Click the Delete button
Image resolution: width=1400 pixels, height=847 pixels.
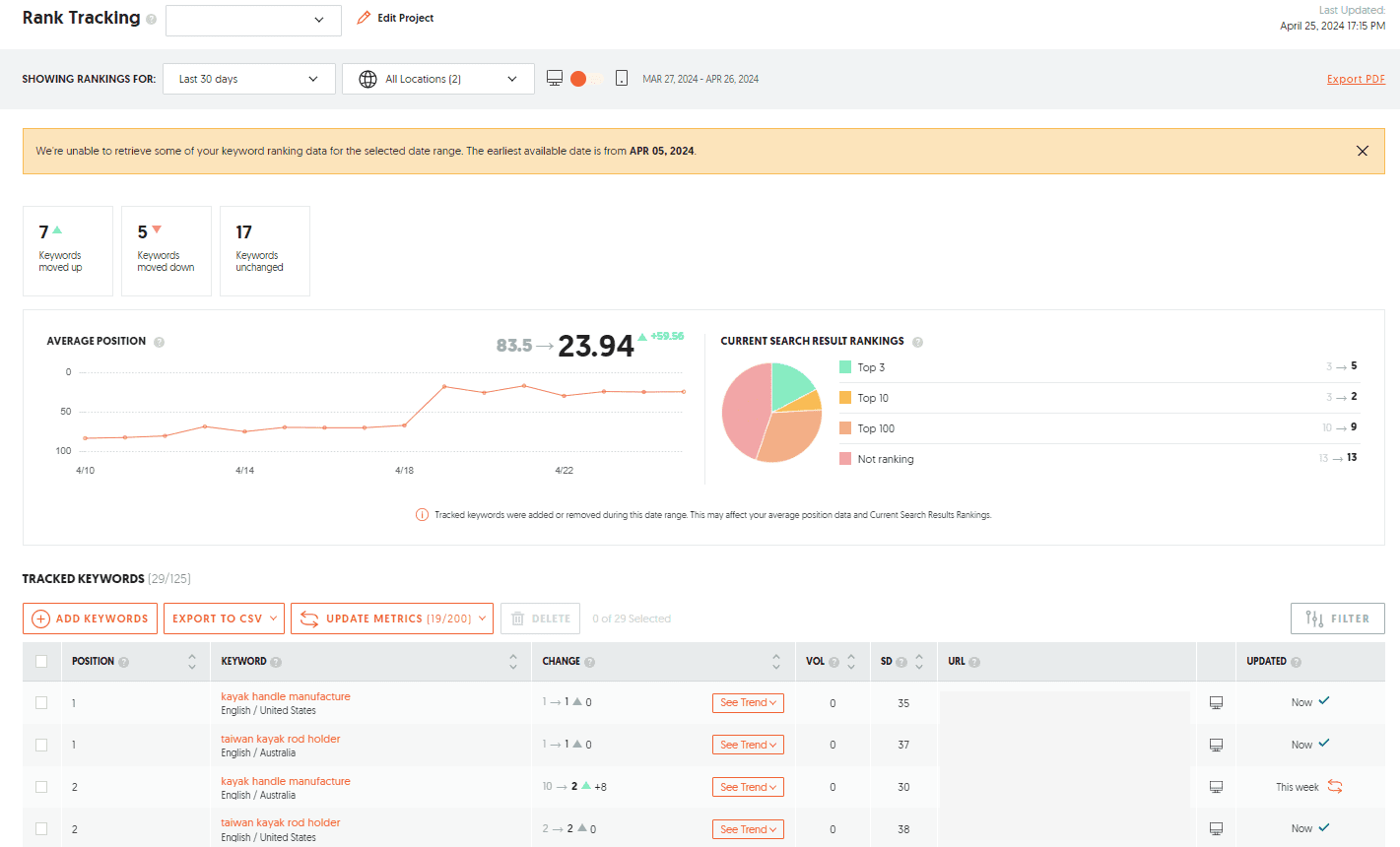pyautogui.click(x=540, y=619)
